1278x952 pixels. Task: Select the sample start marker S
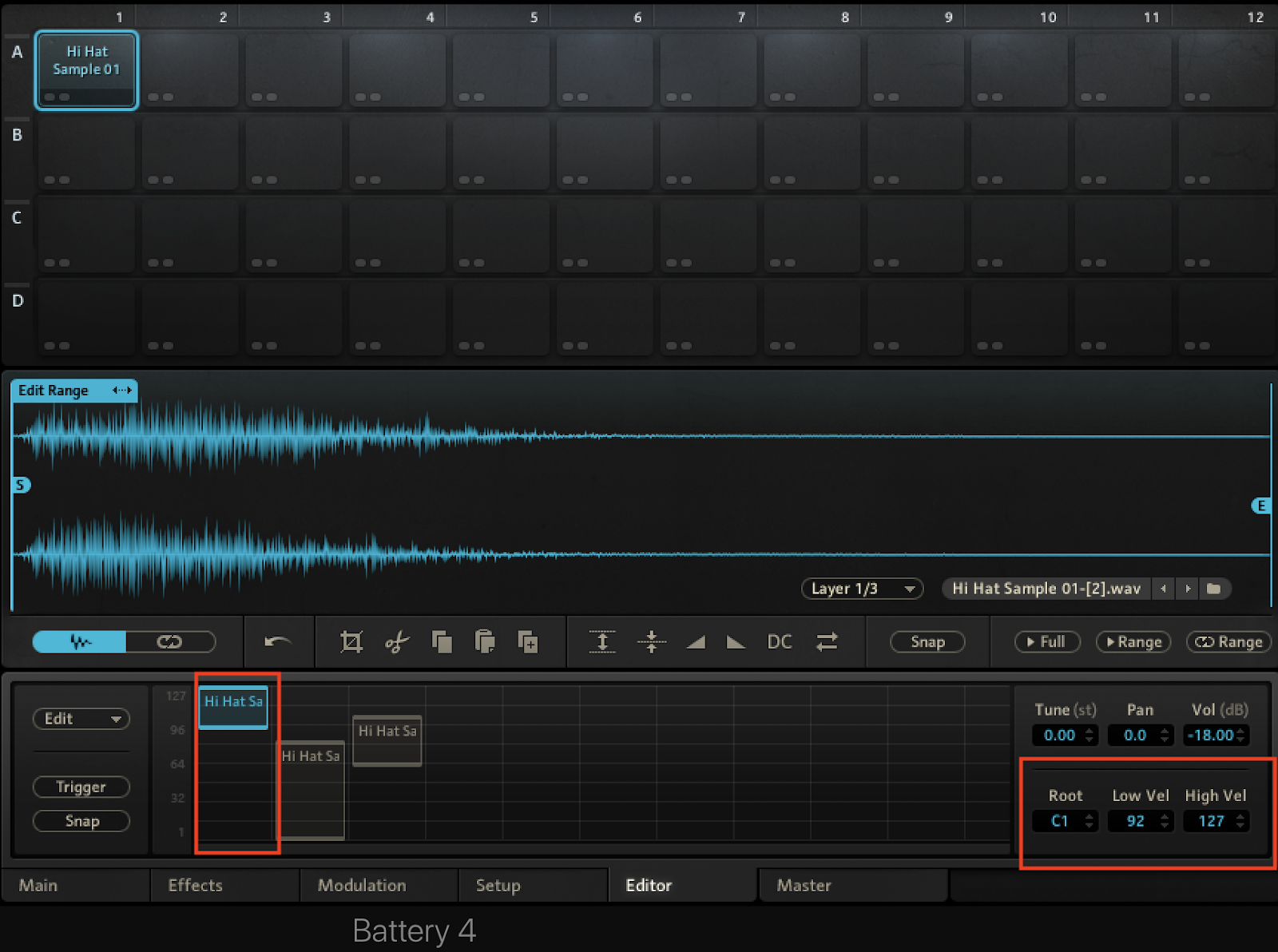point(21,485)
